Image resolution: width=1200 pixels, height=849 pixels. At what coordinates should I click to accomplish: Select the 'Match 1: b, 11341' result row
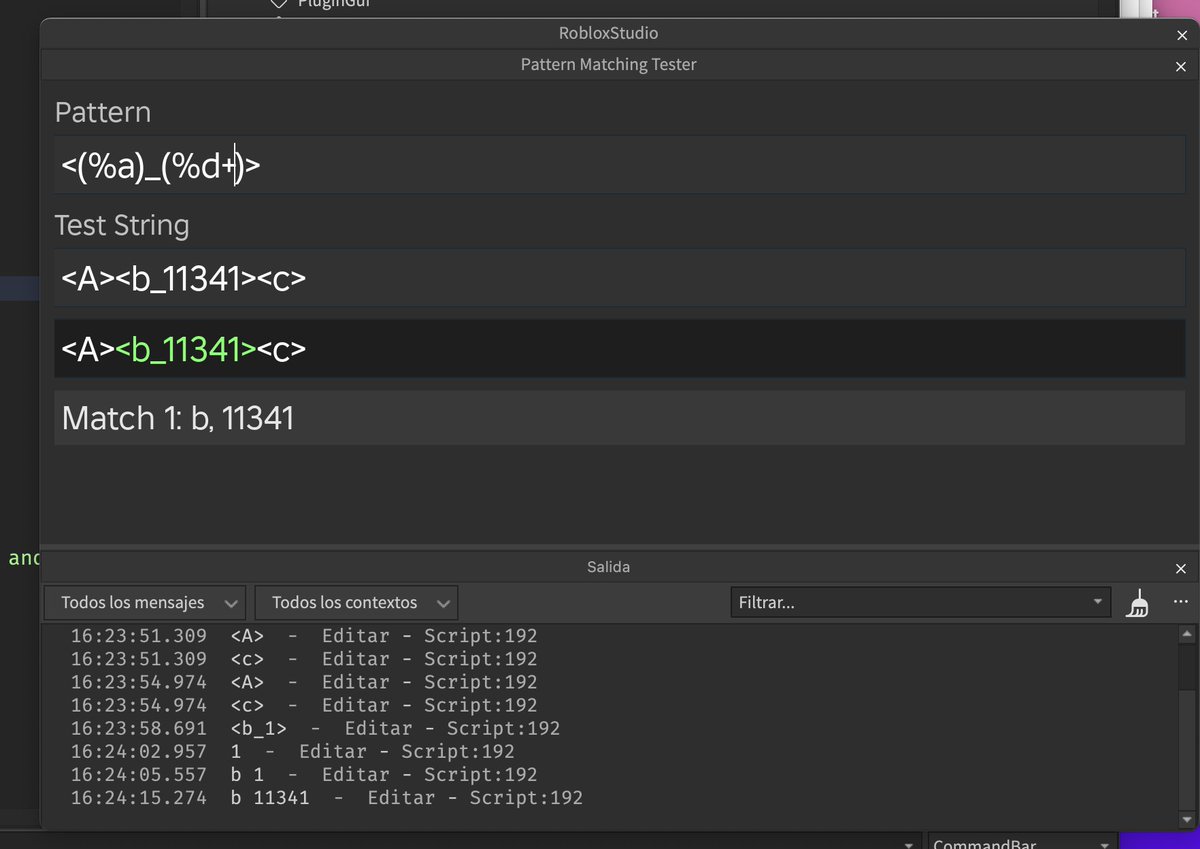400,418
